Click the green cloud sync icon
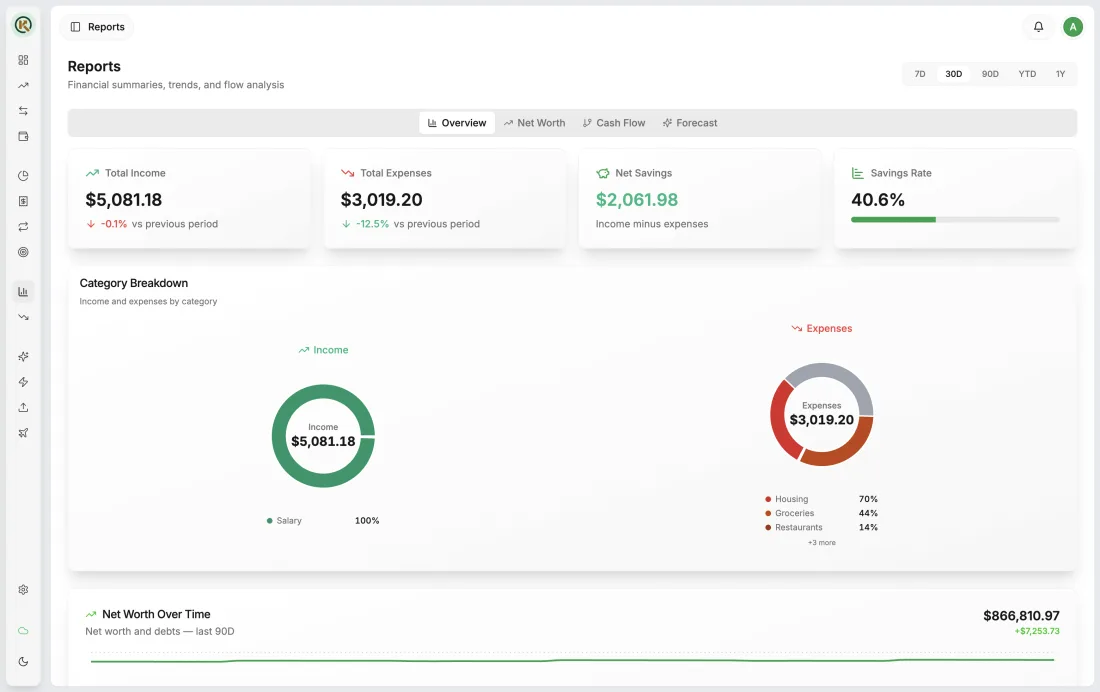The width and height of the screenshot is (1100, 692). coord(23,631)
